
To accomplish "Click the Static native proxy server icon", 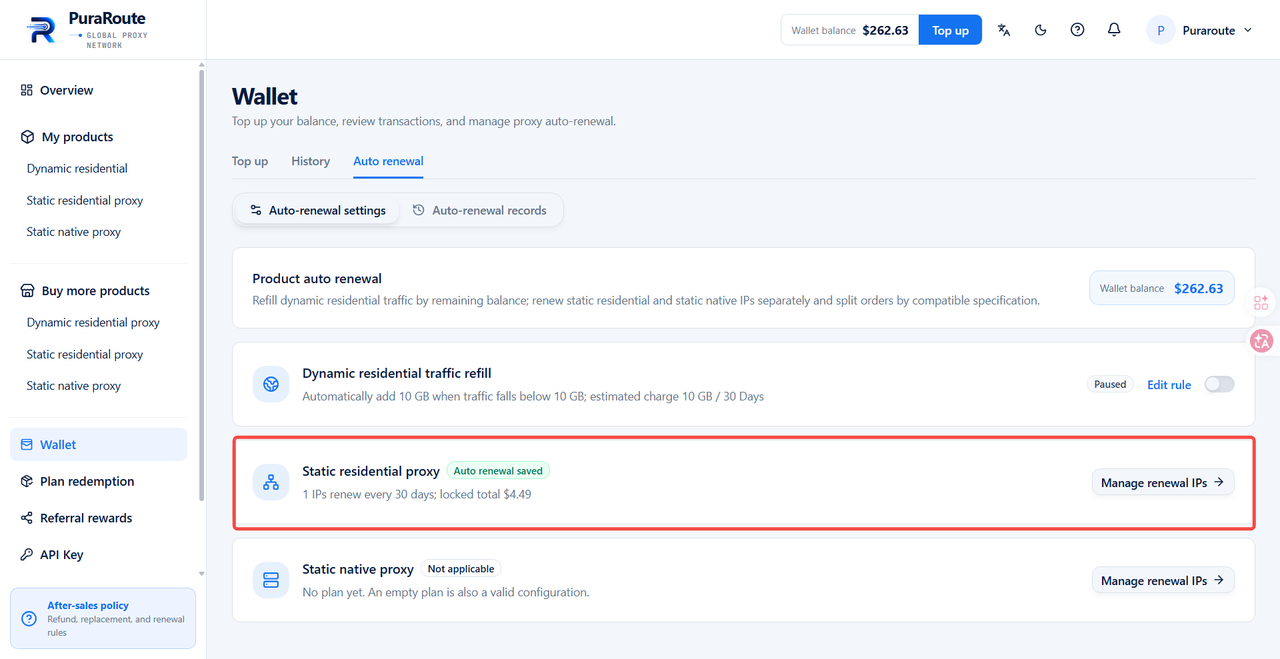I will pos(271,580).
